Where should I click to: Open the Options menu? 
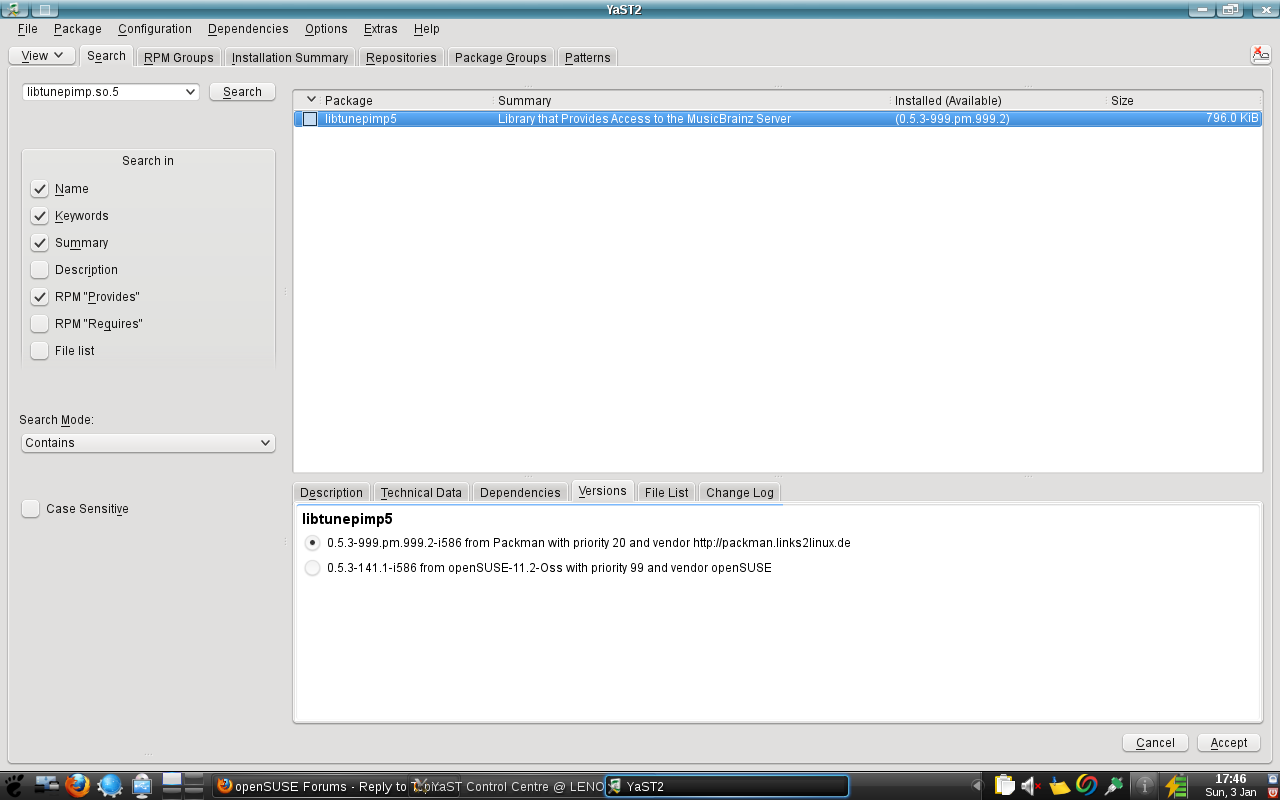coord(326,29)
